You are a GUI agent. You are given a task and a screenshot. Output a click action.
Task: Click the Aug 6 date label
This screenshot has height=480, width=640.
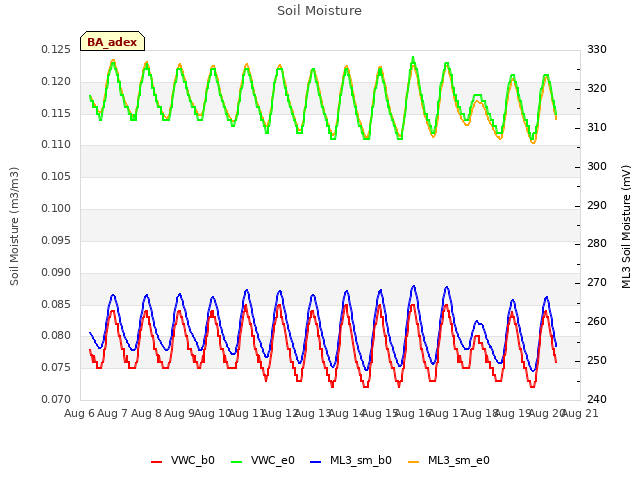point(79,414)
